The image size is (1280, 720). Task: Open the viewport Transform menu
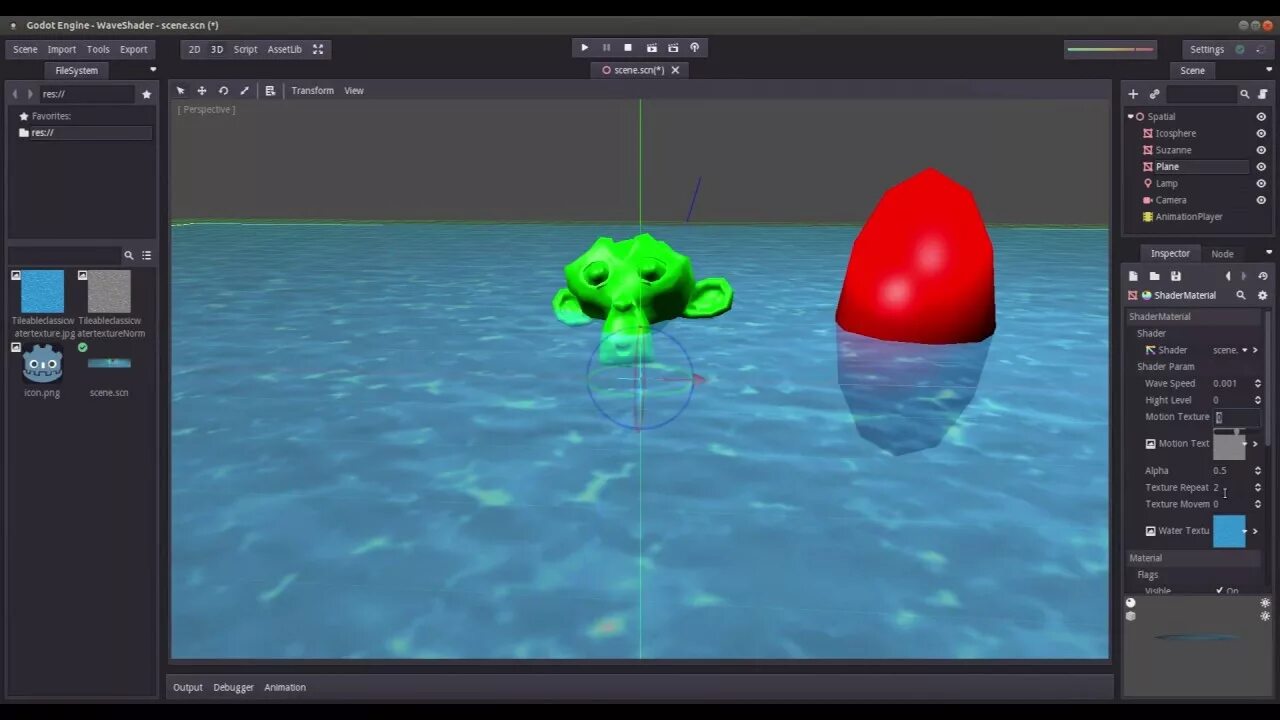click(x=313, y=90)
